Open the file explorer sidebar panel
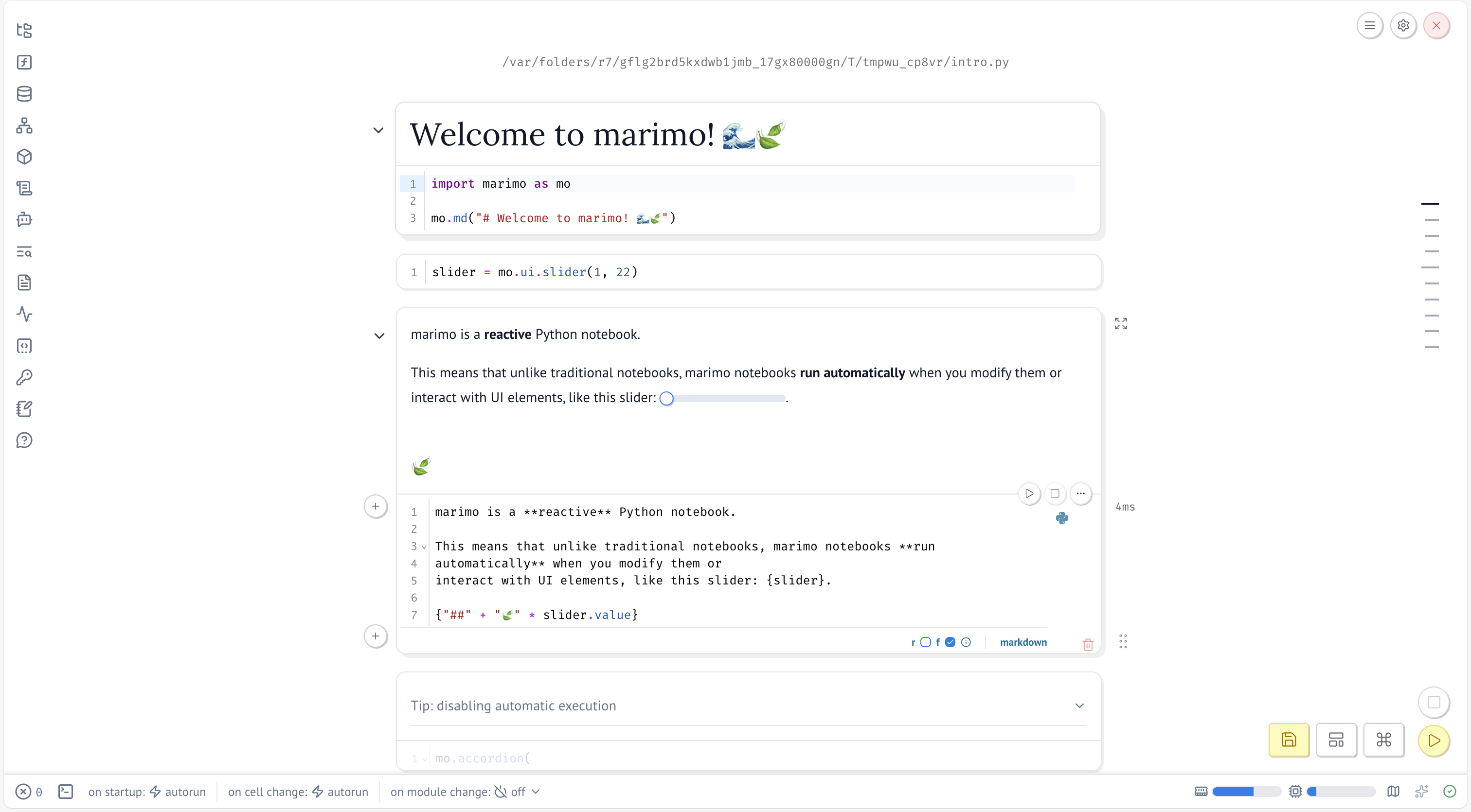This screenshot has height=812, width=1471. [24, 30]
